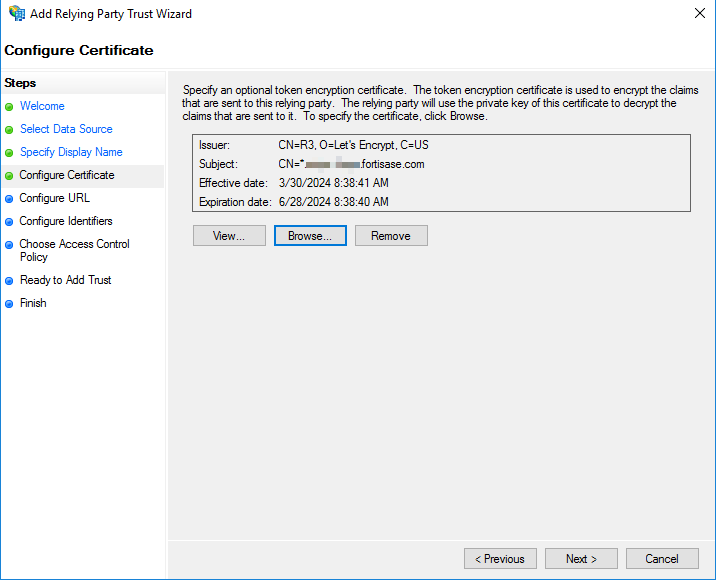Click blue bullet beside Configure URL
Screen dimensions: 716x580
coord(9,199)
